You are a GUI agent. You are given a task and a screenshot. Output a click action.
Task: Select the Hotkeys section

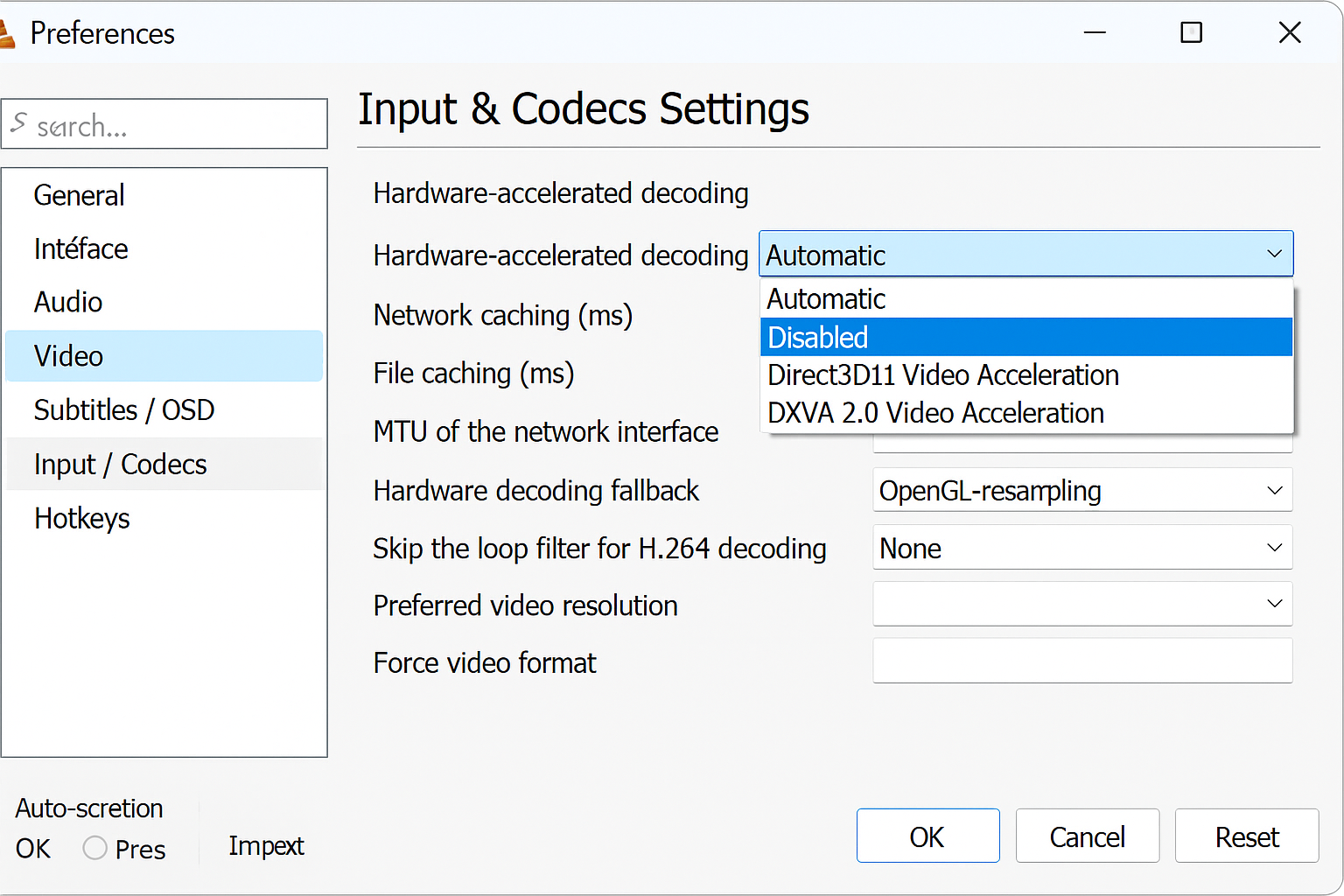[81, 518]
